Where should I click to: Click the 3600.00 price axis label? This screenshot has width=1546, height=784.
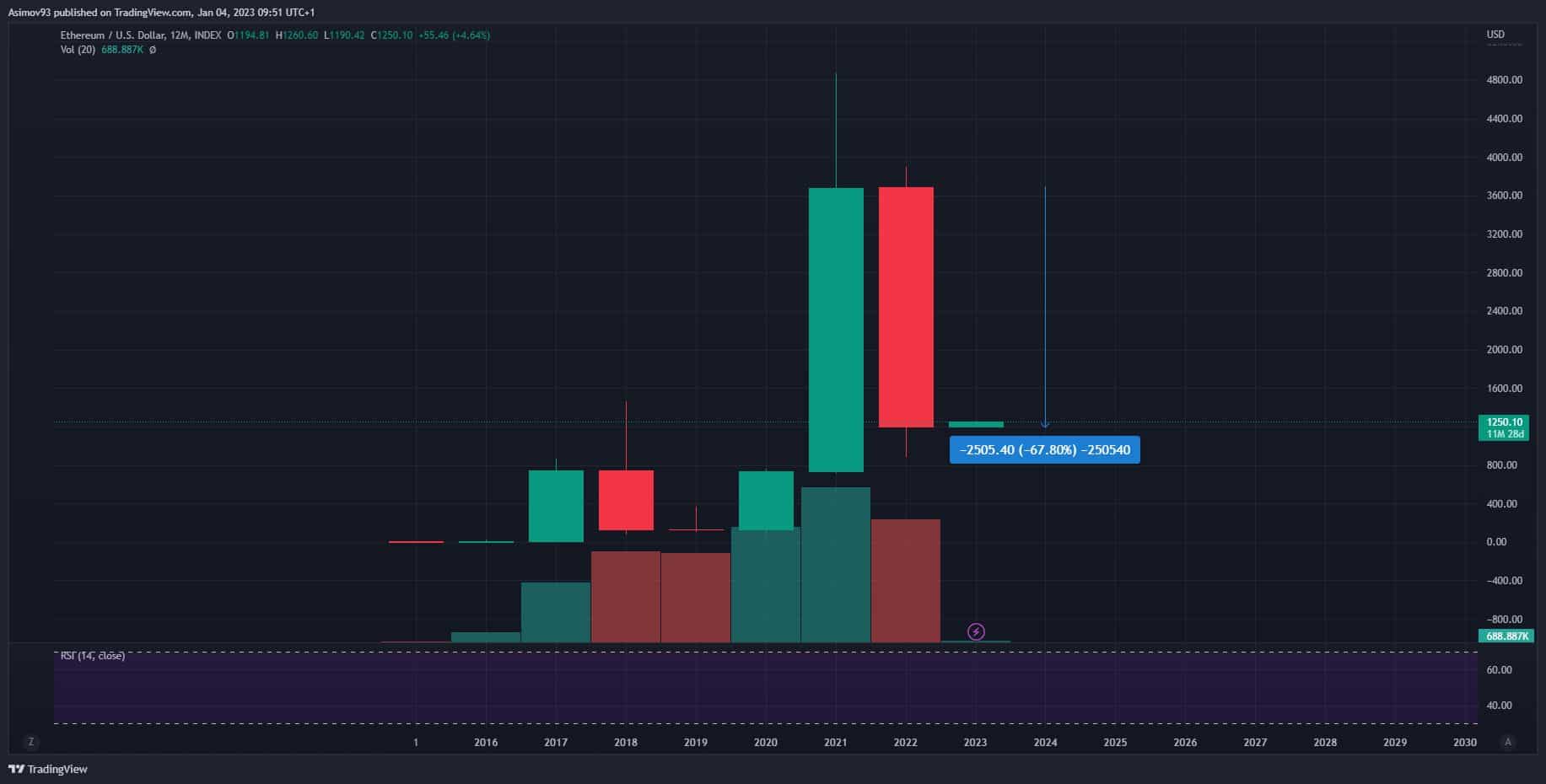pos(1505,196)
